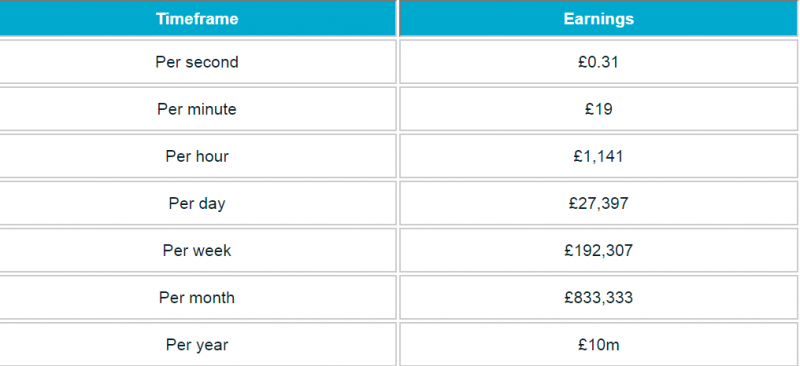Select the Per day cell
Screen dimensions: 800x366
point(197,203)
